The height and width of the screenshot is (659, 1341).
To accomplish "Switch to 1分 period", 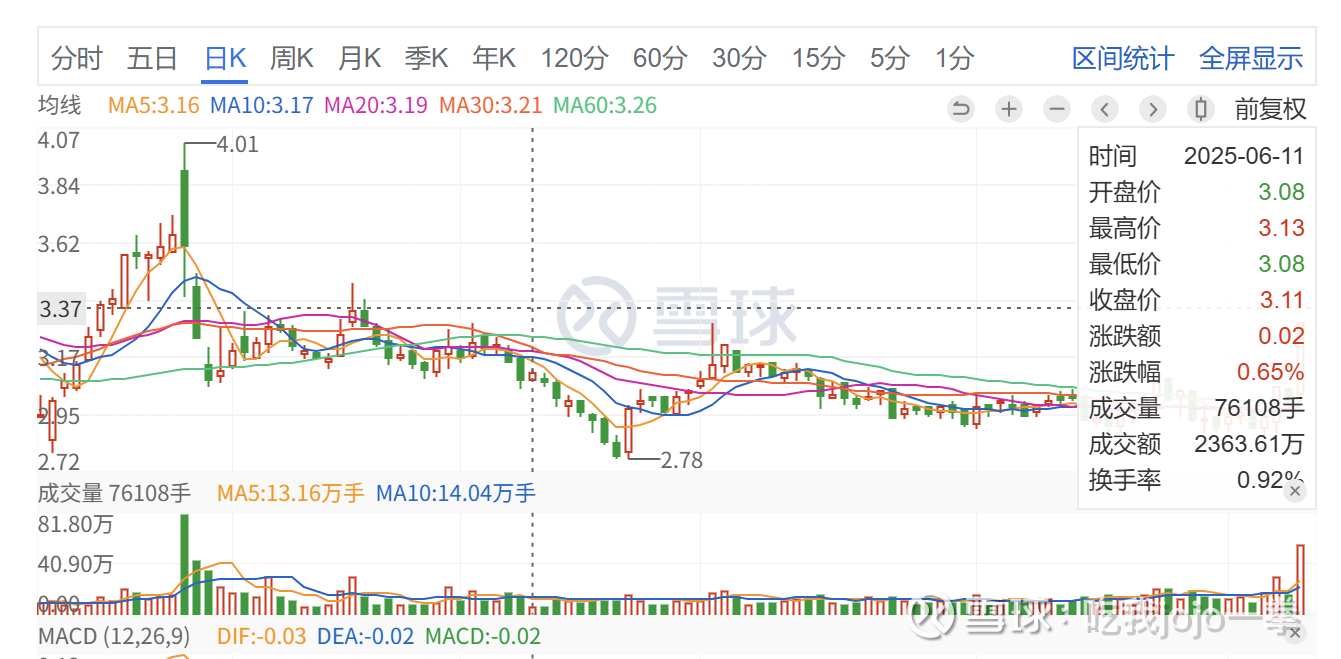I will pos(955,58).
